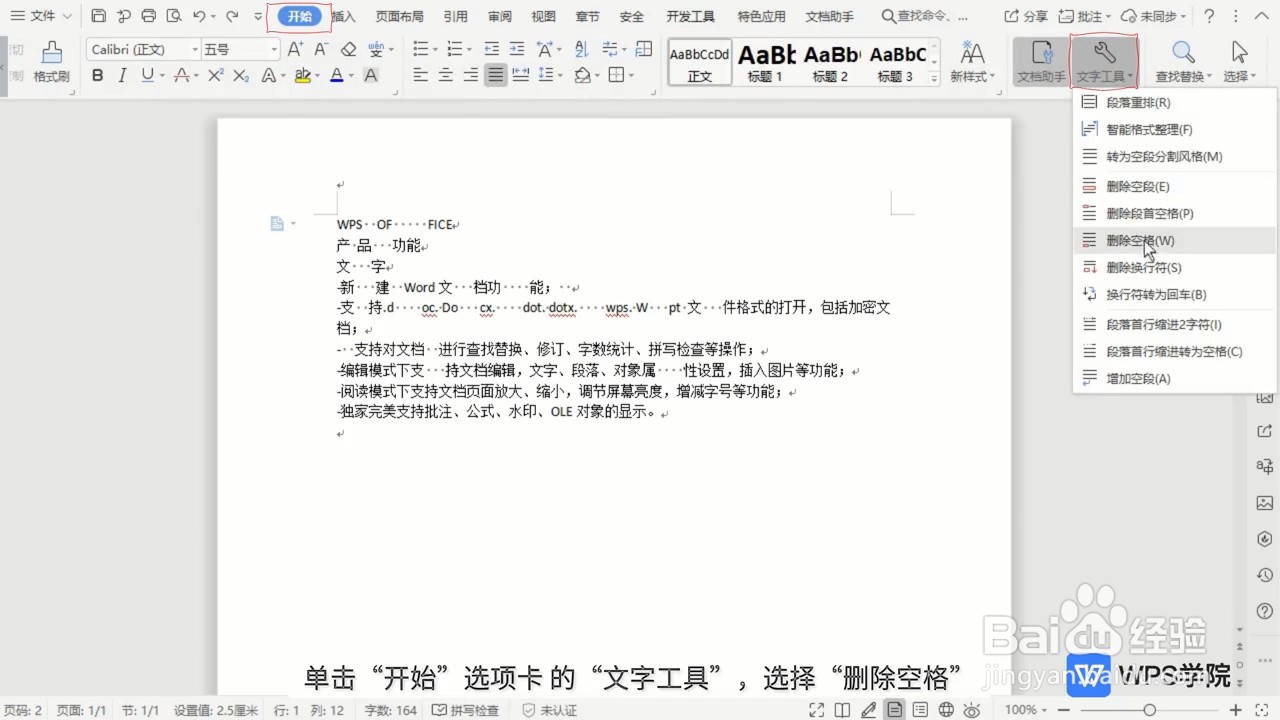
Task: Undo the last action
Action: pyautogui.click(x=199, y=16)
